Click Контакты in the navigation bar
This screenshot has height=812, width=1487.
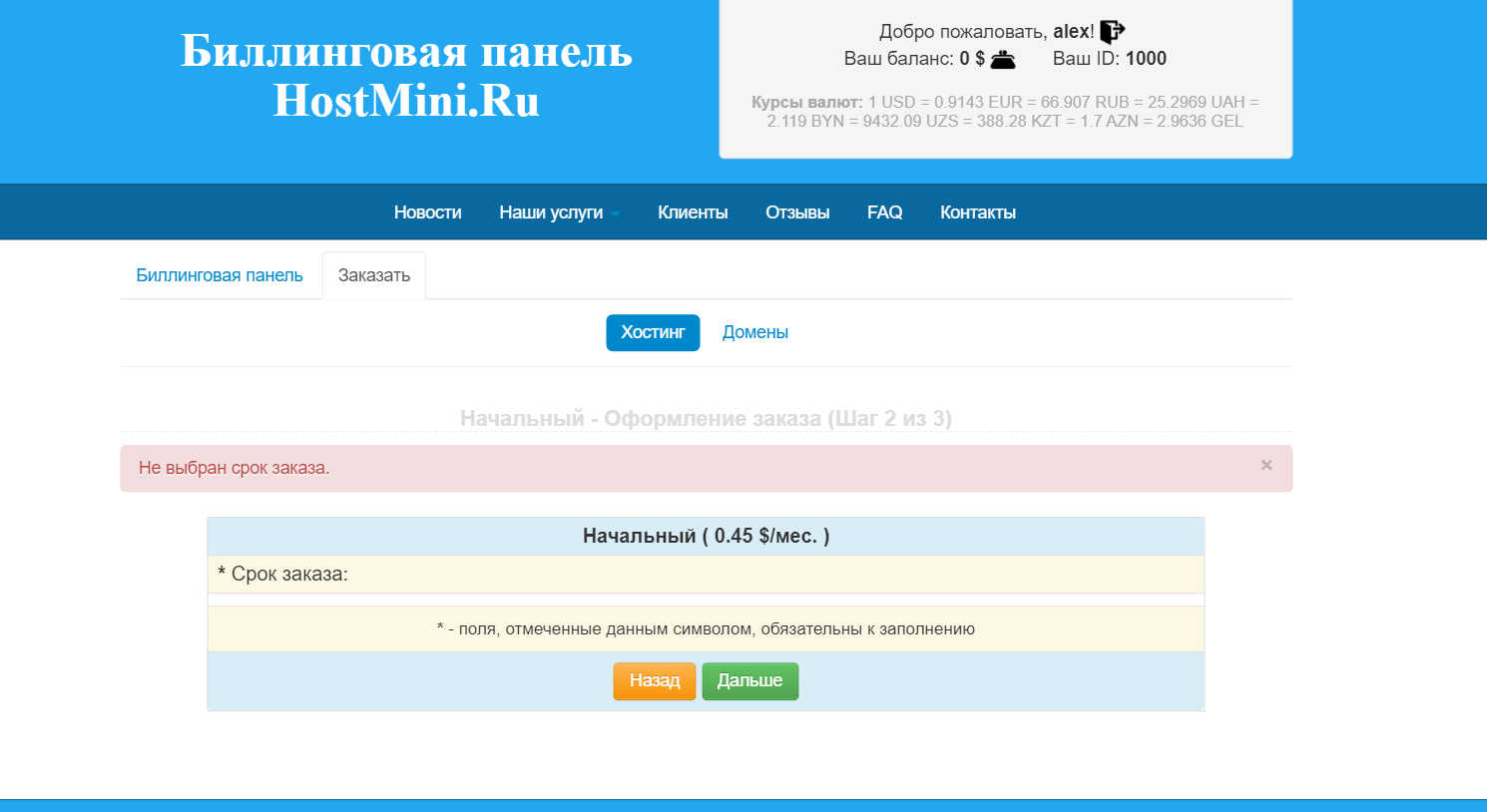(x=977, y=212)
